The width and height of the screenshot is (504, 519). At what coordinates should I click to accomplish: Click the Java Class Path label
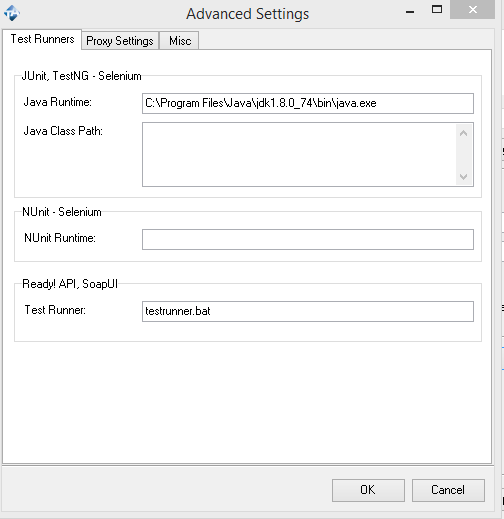click(x=63, y=131)
